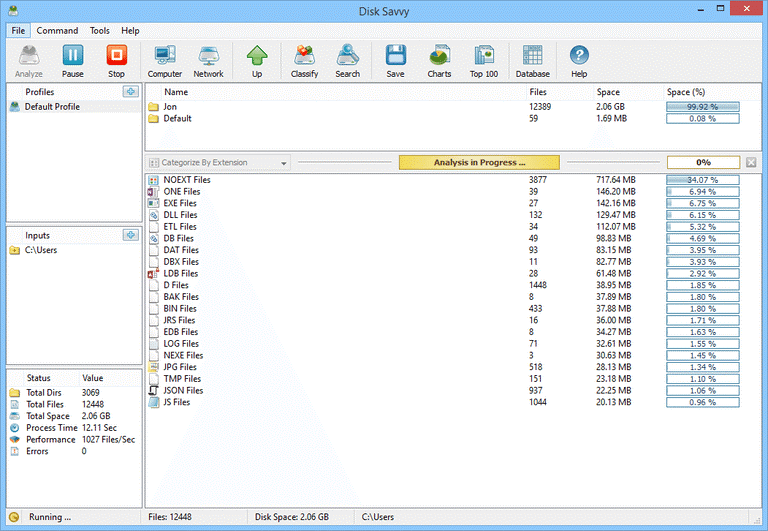Open the Charts view

pyautogui.click(x=439, y=61)
